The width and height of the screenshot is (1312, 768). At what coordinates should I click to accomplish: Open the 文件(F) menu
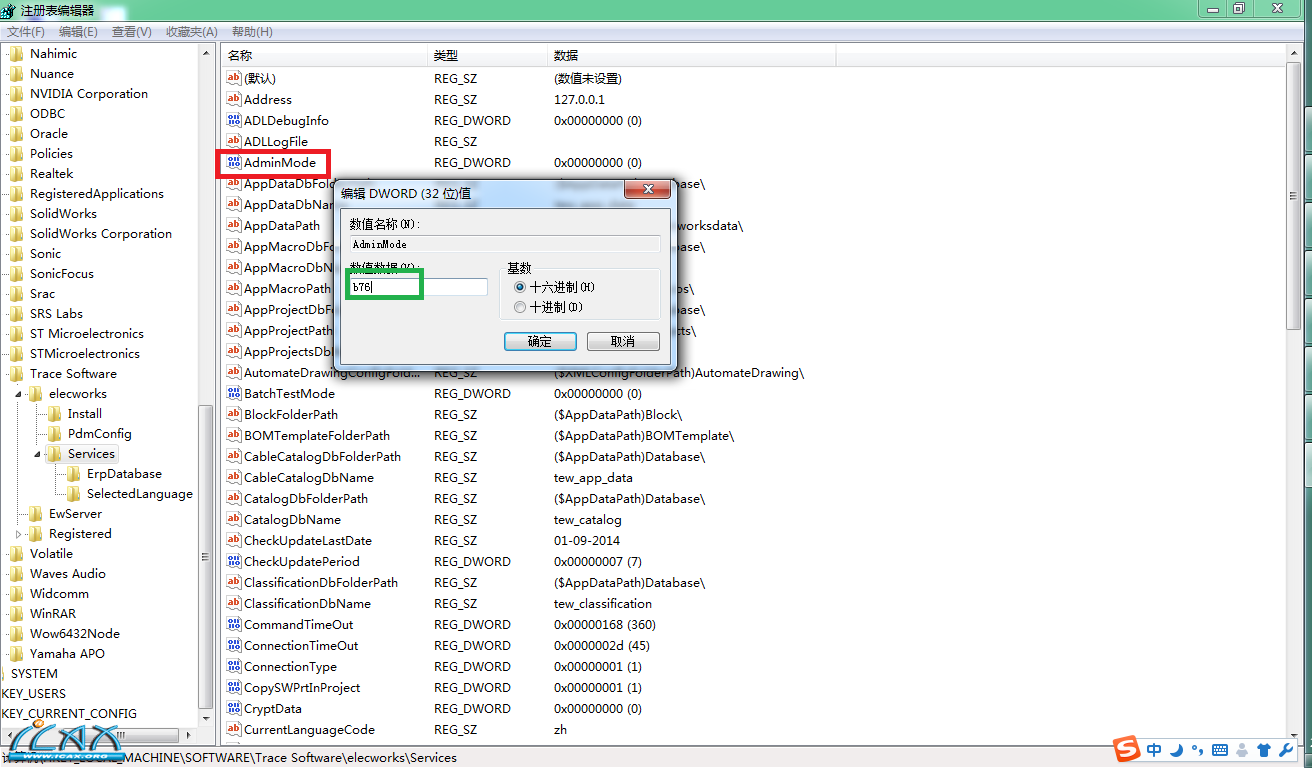[x=26, y=32]
